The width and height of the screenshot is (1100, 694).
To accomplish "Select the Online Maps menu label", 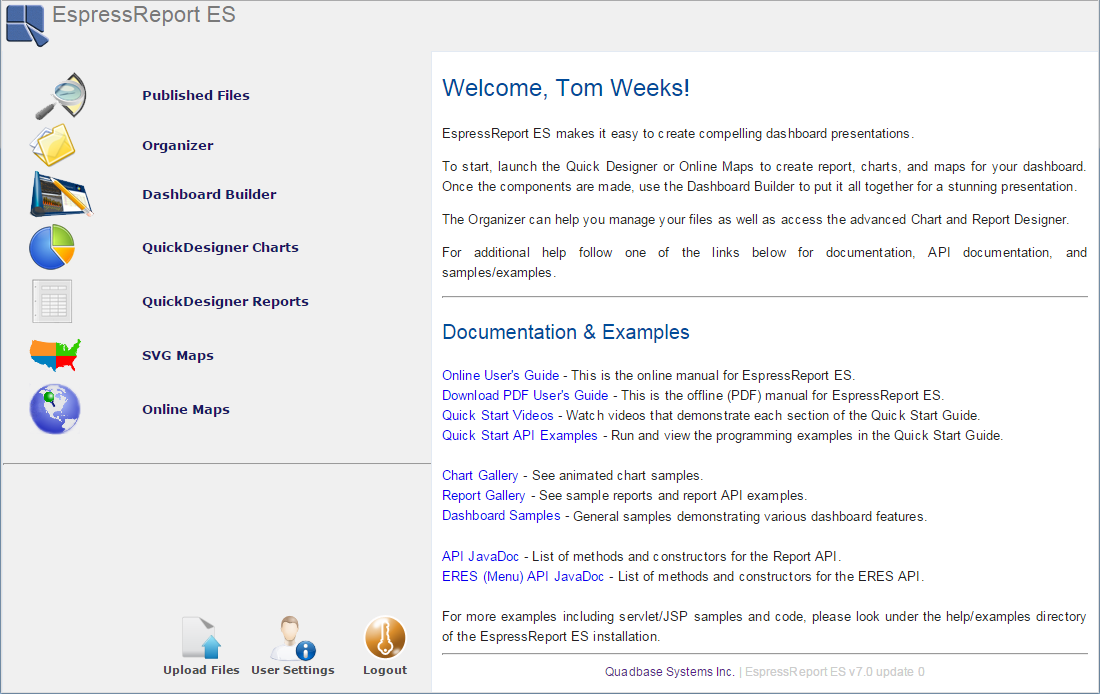I will pyautogui.click(x=186, y=410).
